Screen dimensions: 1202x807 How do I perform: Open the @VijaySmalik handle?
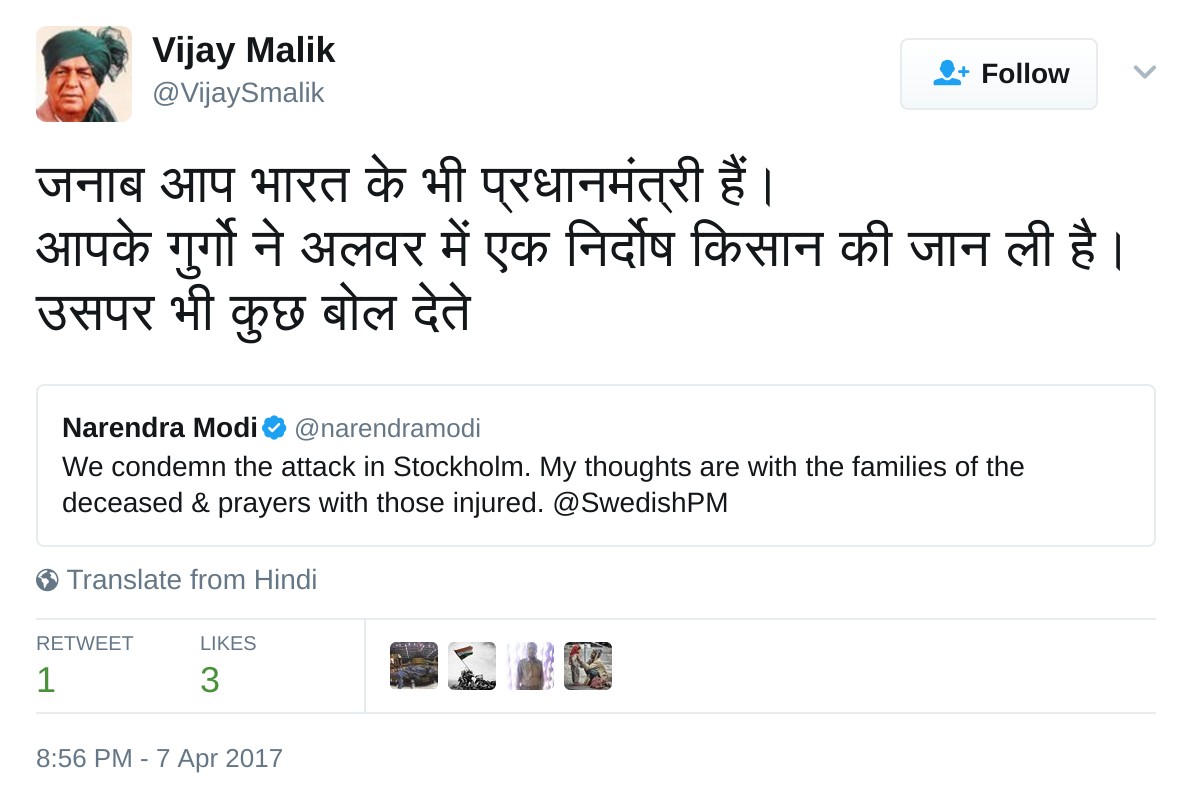click(238, 93)
